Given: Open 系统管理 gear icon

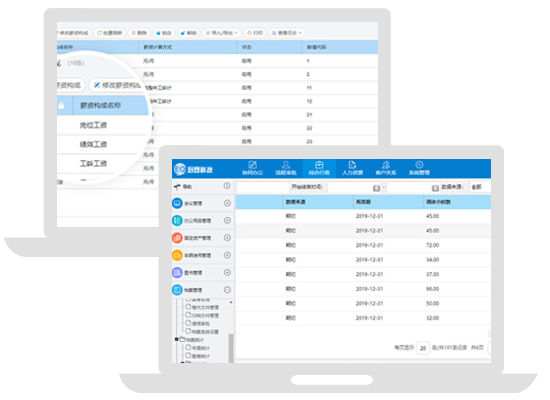Looking at the screenshot, I should tap(419, 165).
